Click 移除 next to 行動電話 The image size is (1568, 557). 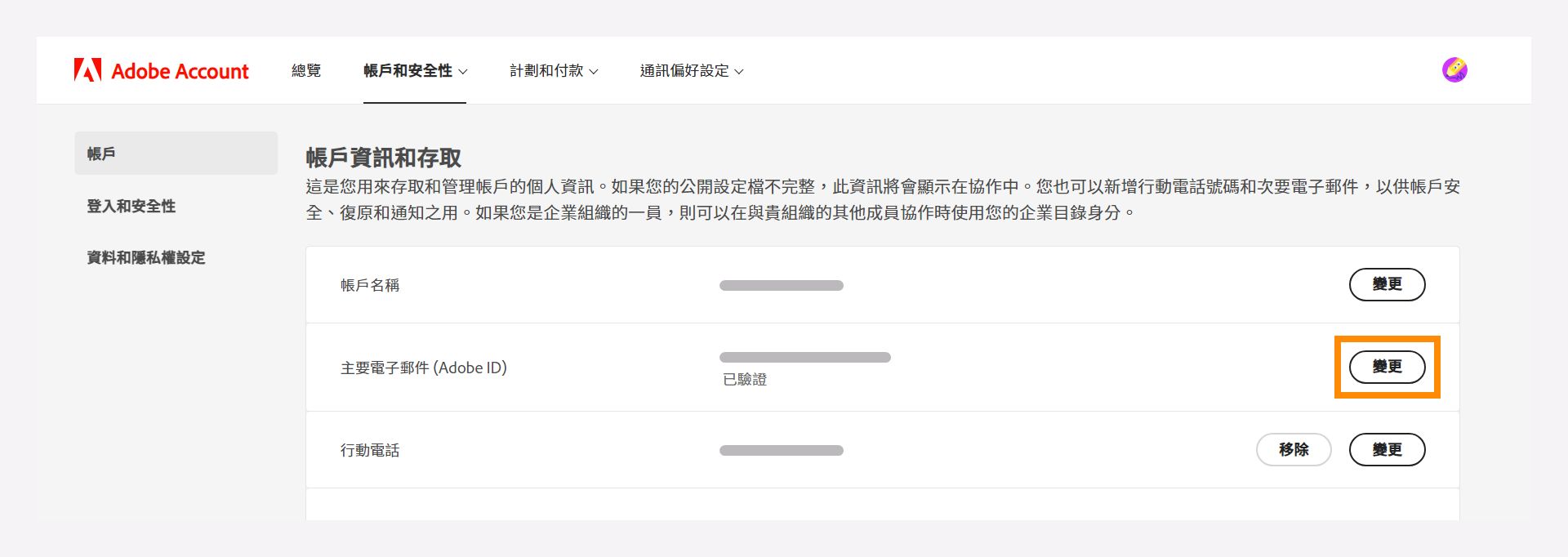pos(1294,449)
